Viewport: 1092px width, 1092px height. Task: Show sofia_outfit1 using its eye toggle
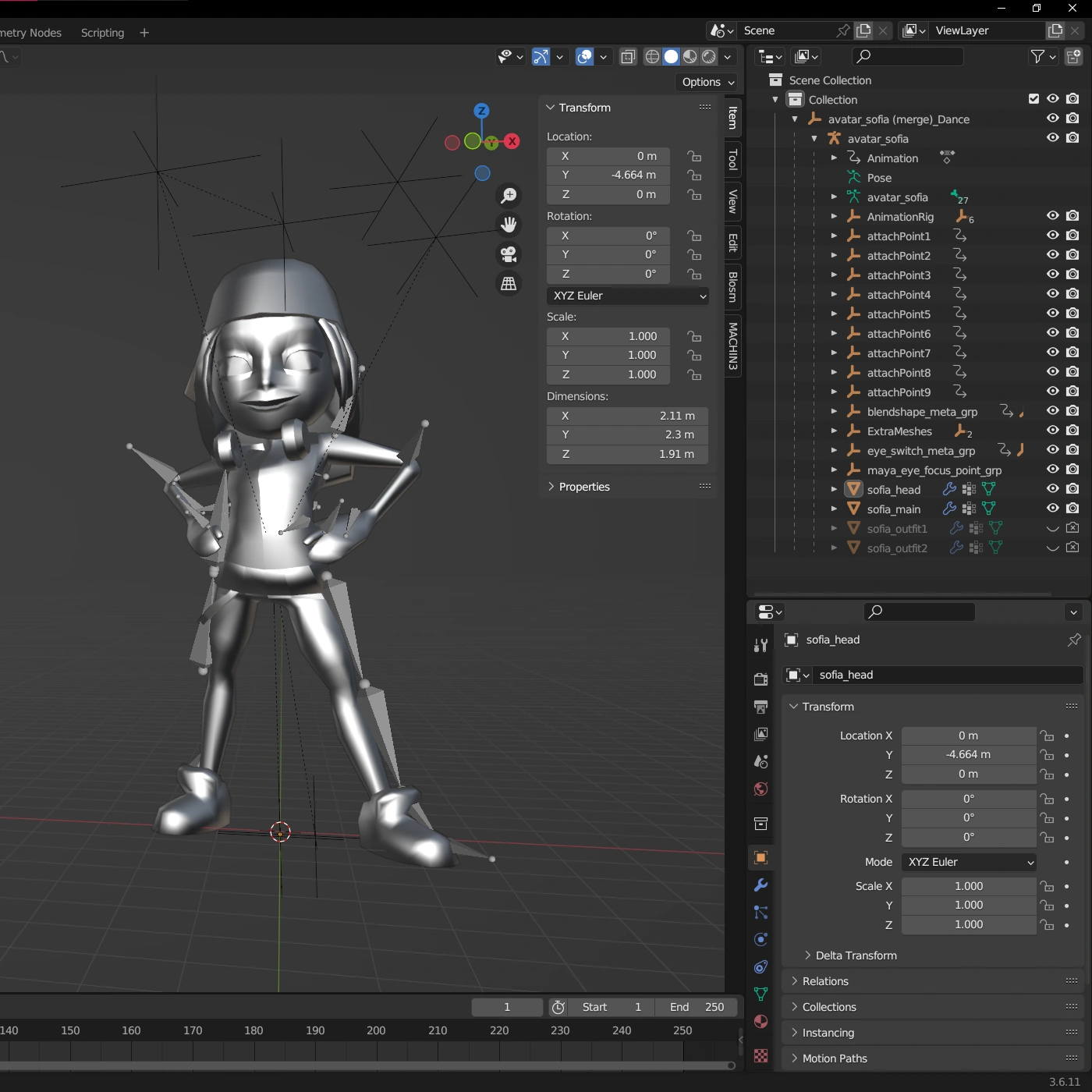[1052, 529]
